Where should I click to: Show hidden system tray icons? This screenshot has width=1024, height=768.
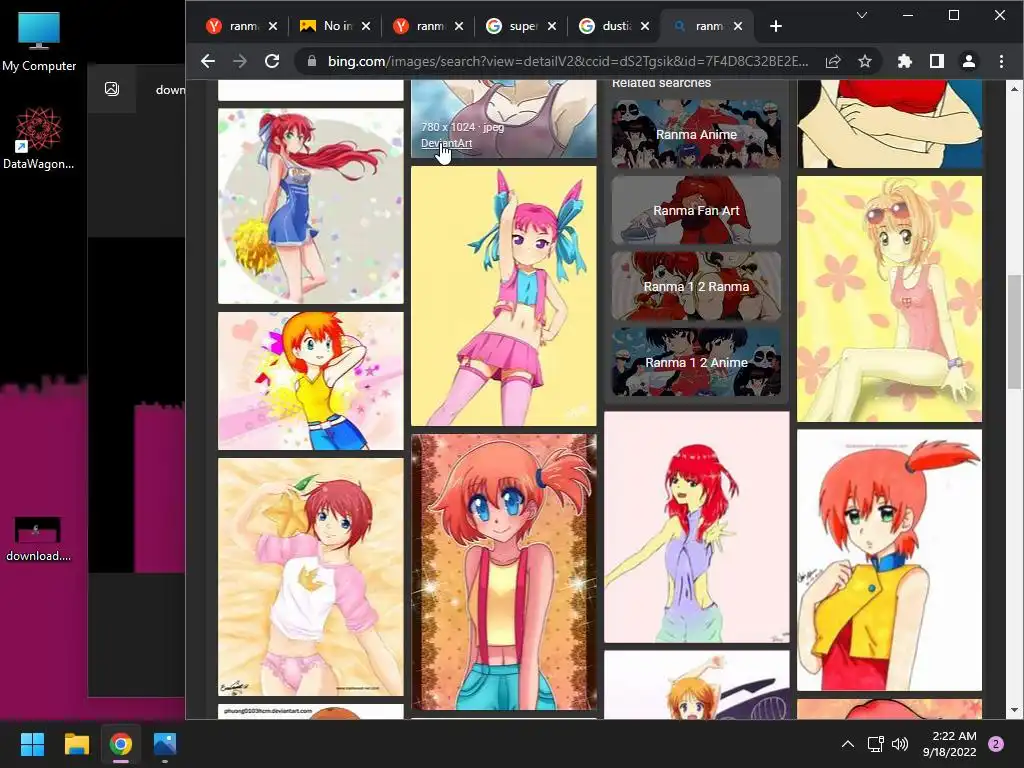tap(847, 744)
